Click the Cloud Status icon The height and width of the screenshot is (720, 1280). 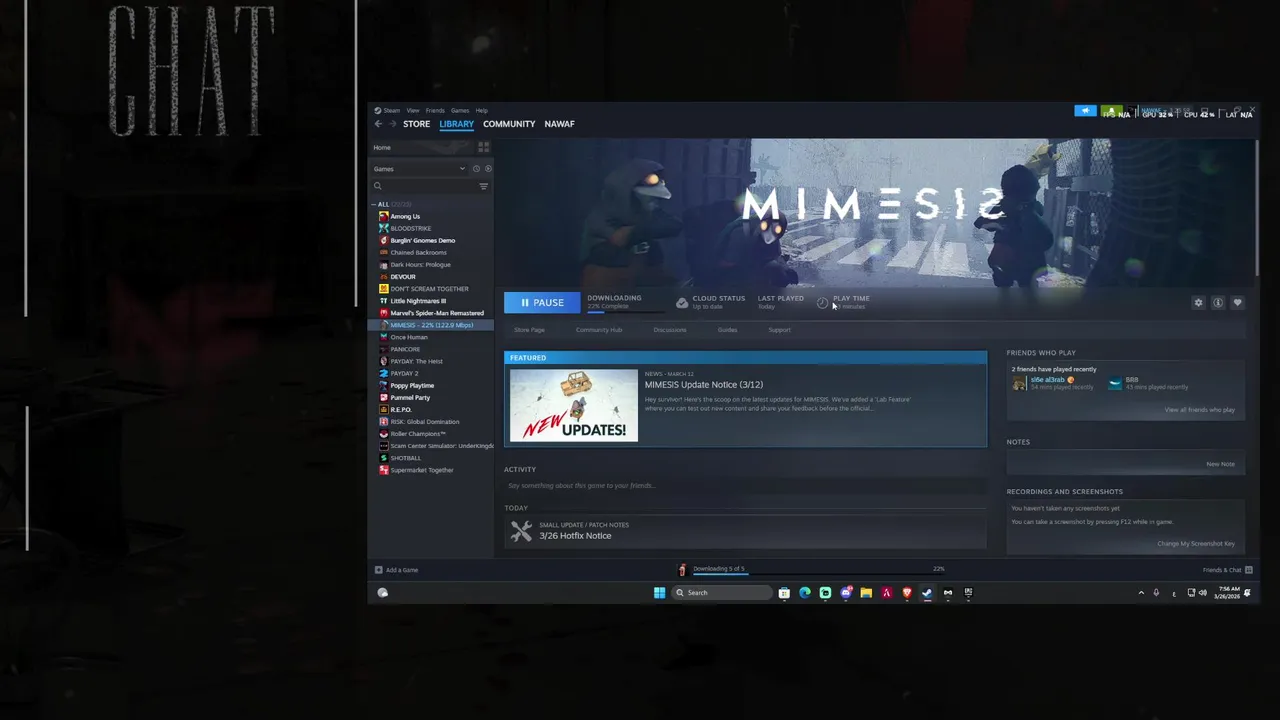coord(682,302)
